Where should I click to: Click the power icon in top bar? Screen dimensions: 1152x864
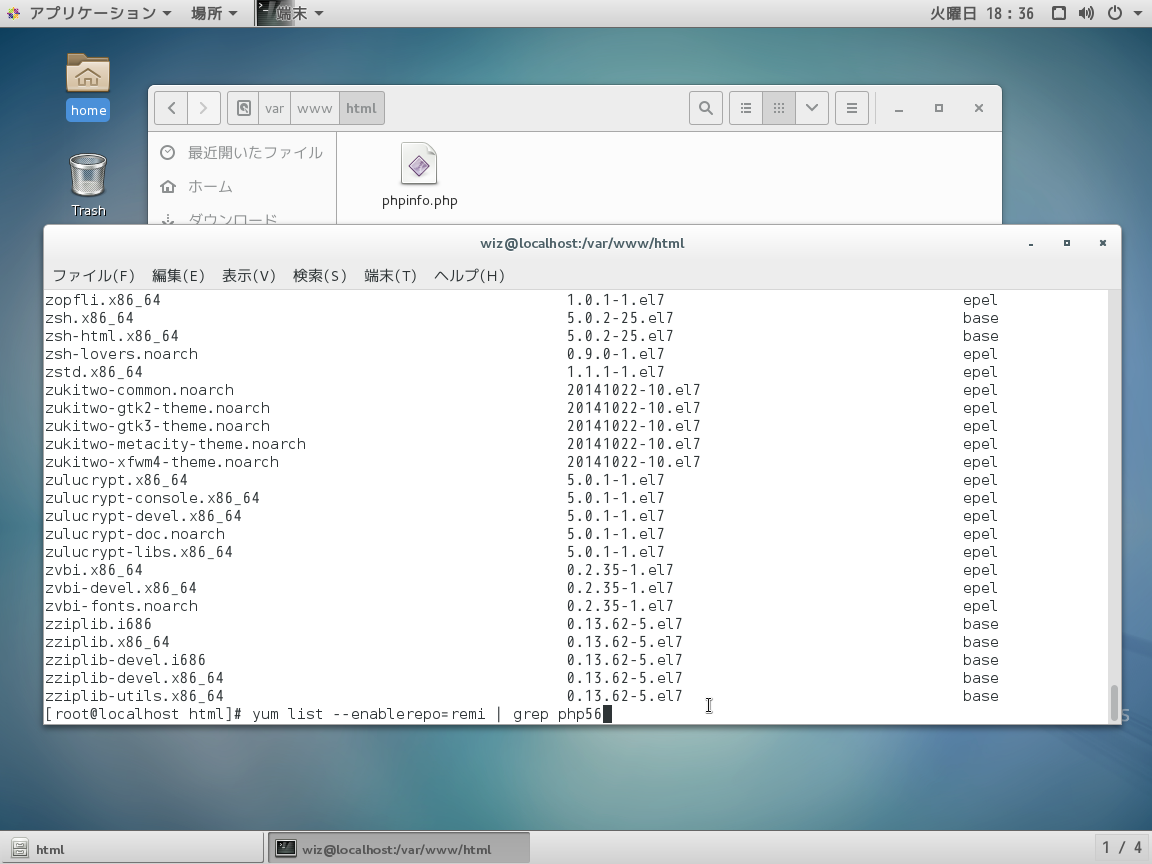[1115, 13]
